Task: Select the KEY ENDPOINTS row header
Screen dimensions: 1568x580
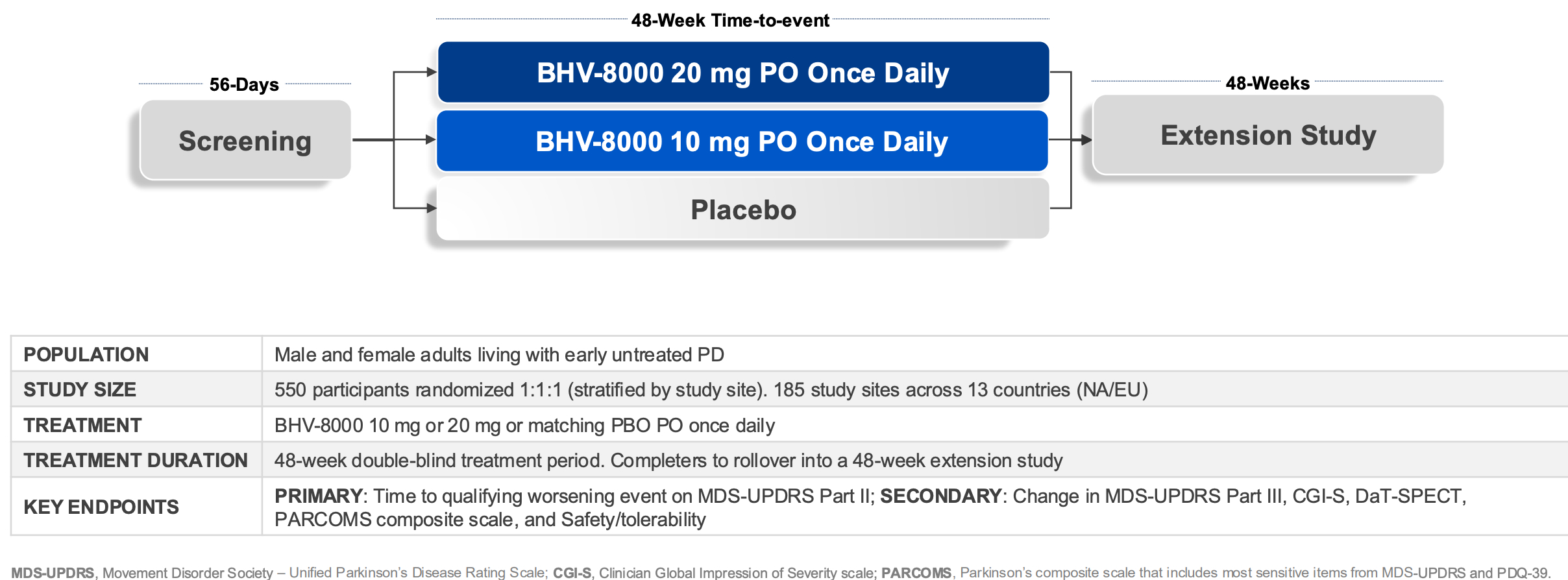Action: pyautogui.click(x=101, y=507)
